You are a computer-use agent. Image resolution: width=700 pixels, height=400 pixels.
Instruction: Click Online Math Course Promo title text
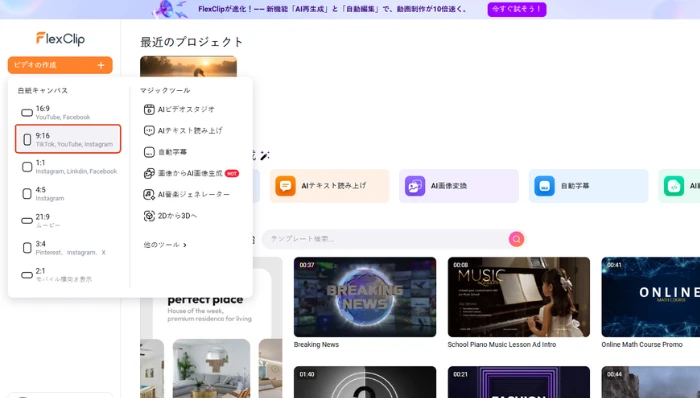pos(642,345)
